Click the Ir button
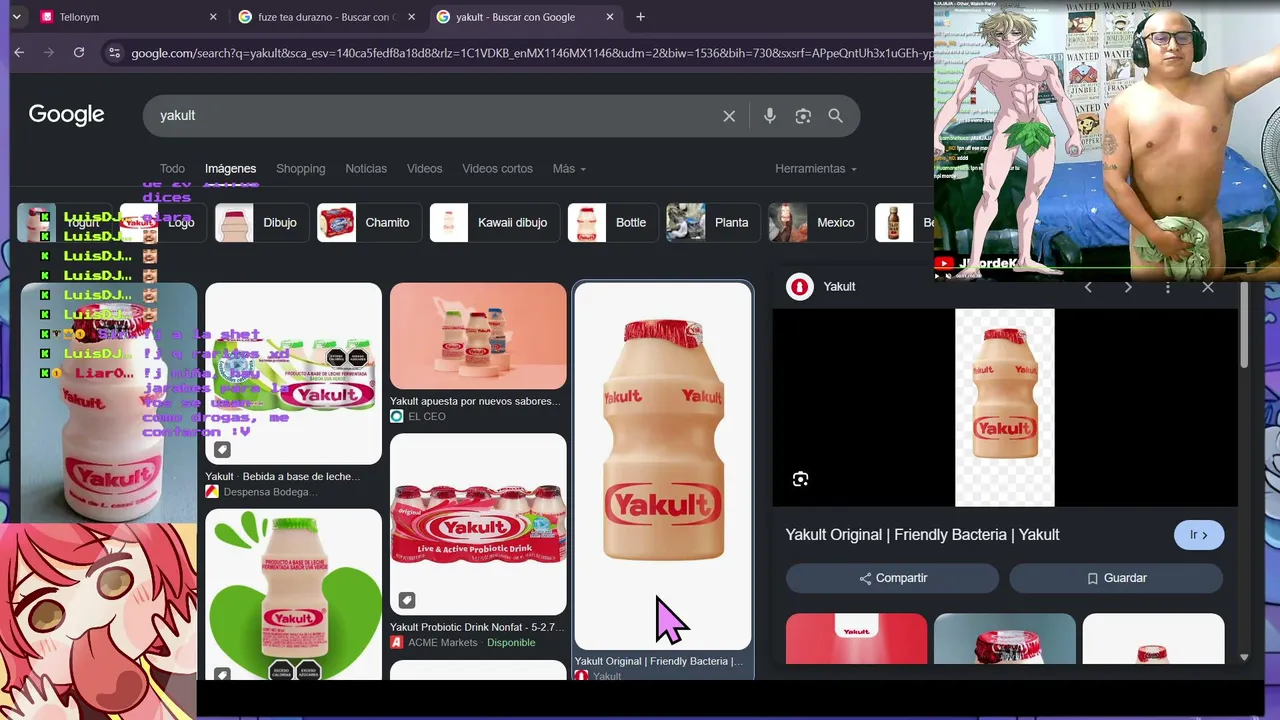Viewport: 1280px width, 720px height. coord(1199,535)
